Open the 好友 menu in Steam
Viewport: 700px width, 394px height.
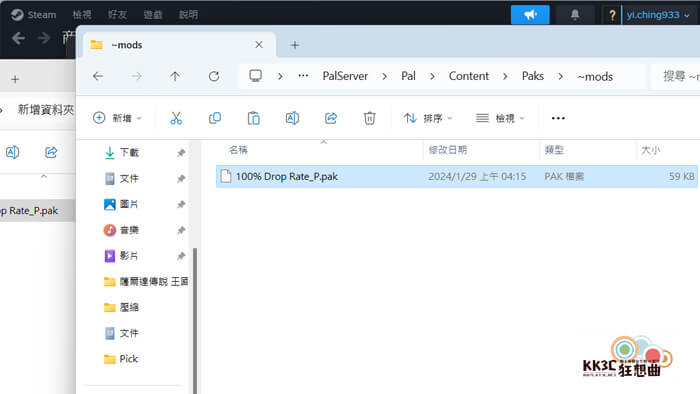click(x=117, y=15)
